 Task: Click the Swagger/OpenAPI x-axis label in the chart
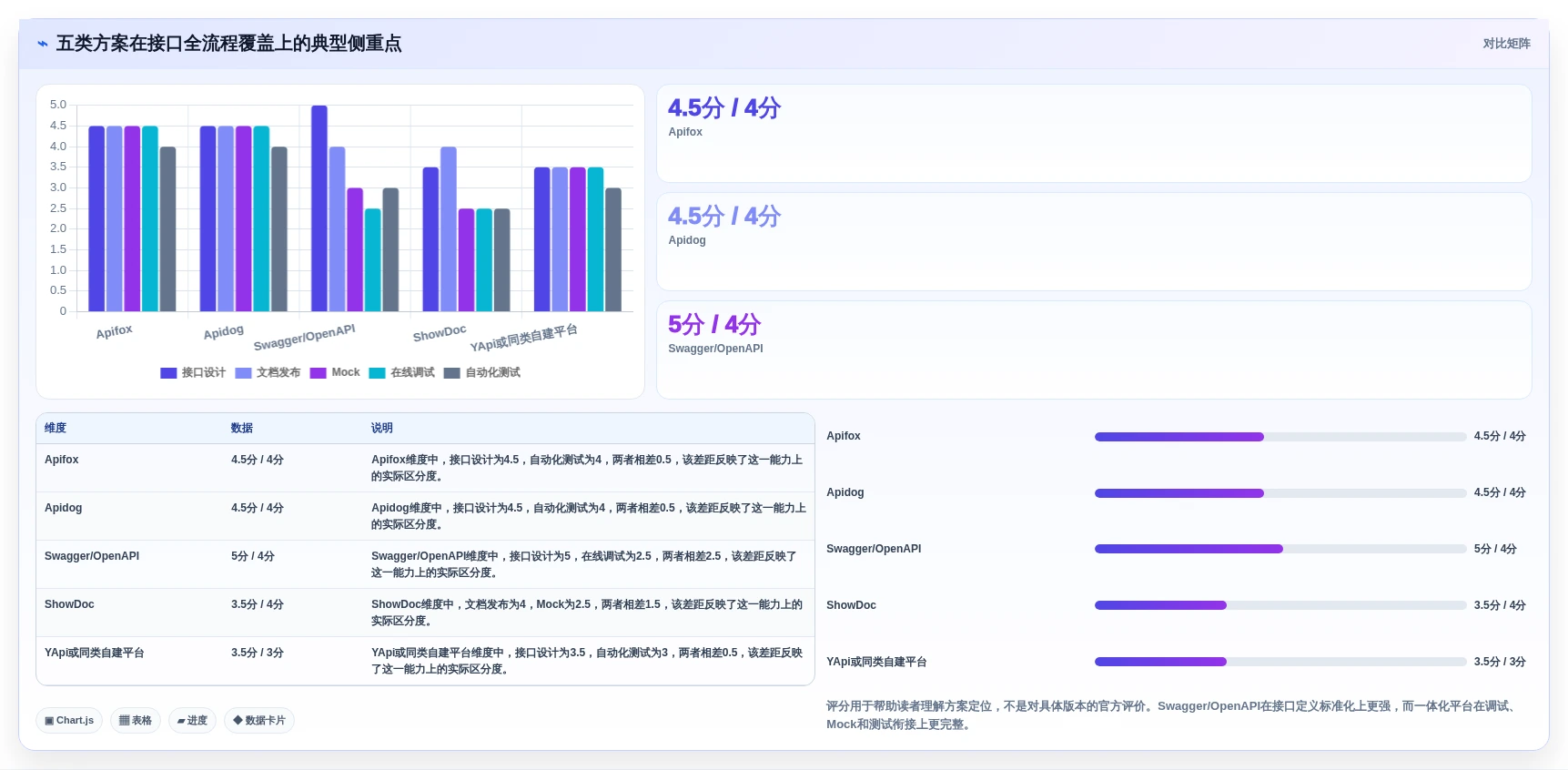[305, 338]
